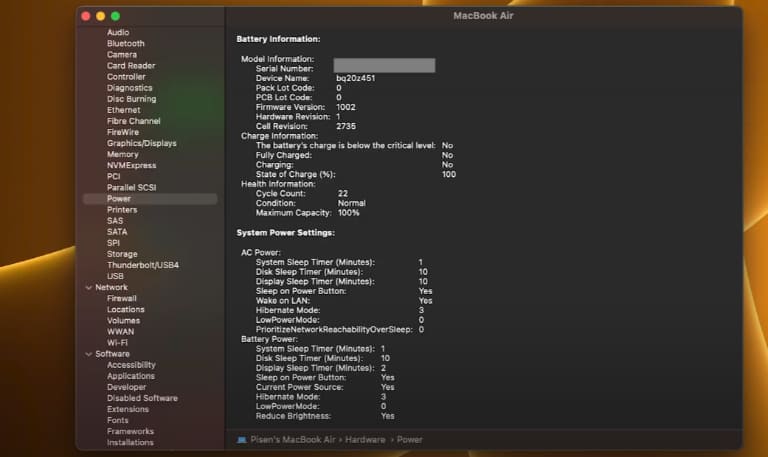Open Thunderbolt/USB4 information
This screenshot has width=768, height=457.
[x=143, y=265]
